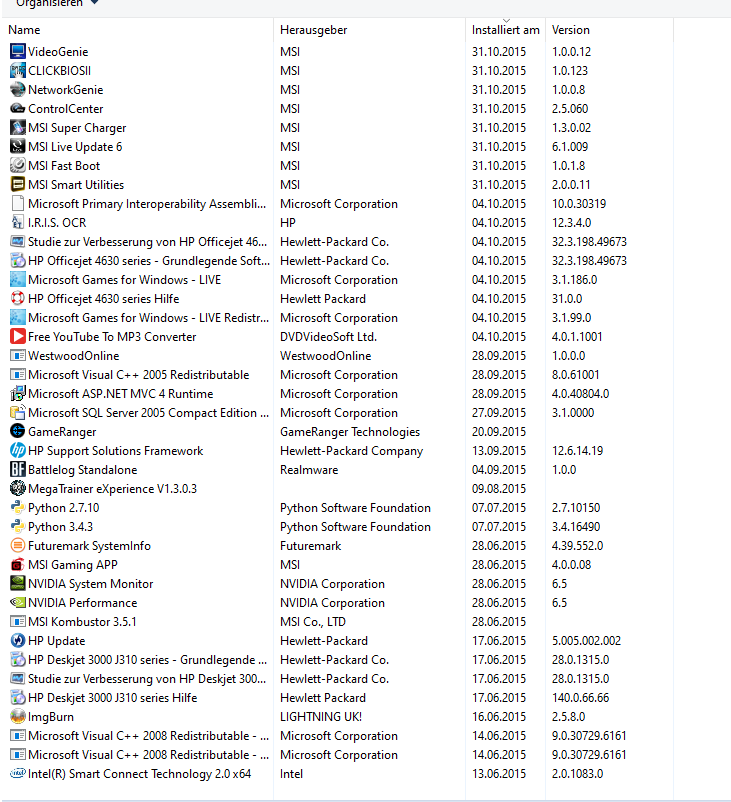This screenshot has width=731, height=802.
Task: Select the ImgBurn icon
Action: (17, 716)
